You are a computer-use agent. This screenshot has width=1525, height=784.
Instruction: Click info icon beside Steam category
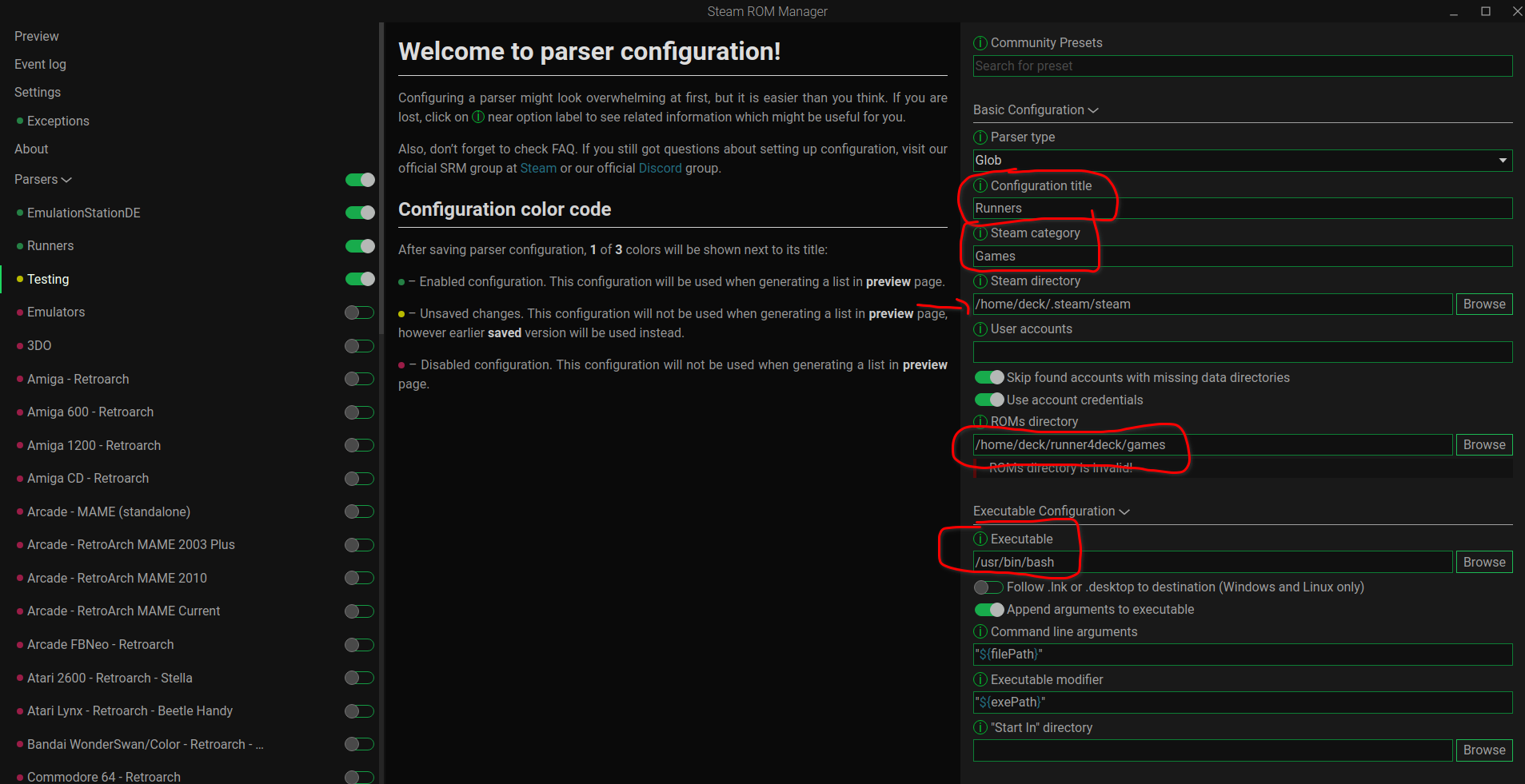pyautogui.click(x=980, y=233)
